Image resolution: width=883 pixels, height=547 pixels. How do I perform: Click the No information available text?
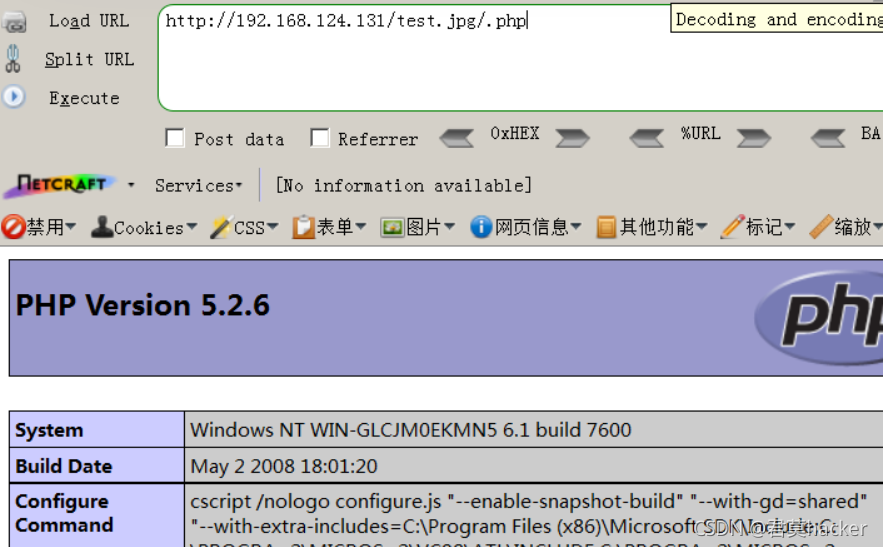pos(403,185)
